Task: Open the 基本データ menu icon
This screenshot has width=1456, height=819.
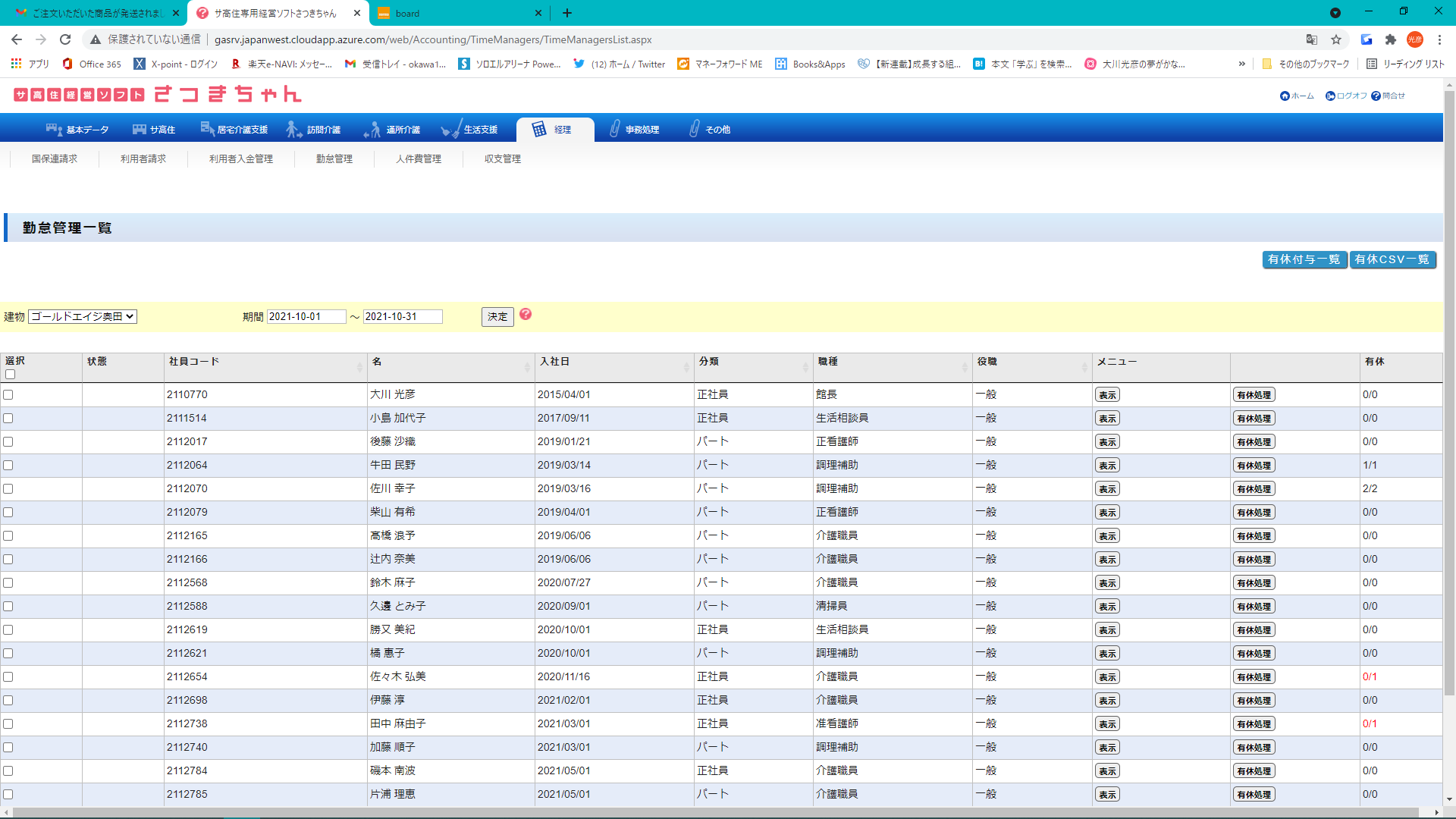Action: pos(54,130)
